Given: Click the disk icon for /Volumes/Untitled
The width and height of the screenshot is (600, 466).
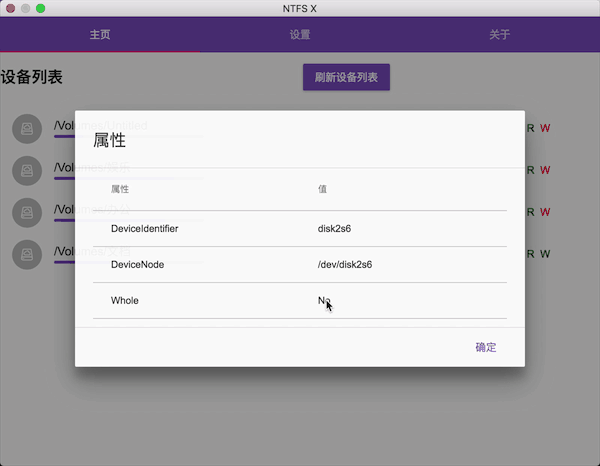Looking at the screenshot, I should tap(27, 129).
